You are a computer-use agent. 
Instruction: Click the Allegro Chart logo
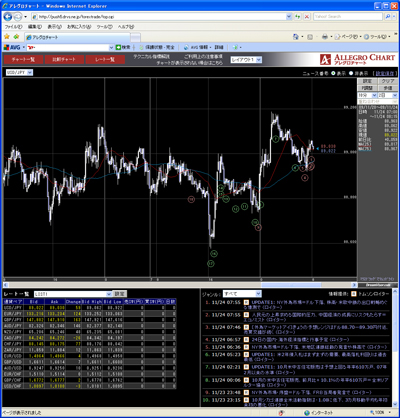tap(357, 59)
